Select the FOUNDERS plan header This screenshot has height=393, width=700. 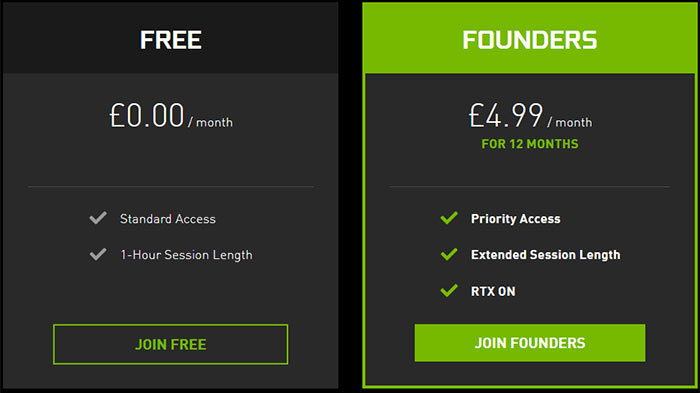pyautogui.click(x=530, y=38)
